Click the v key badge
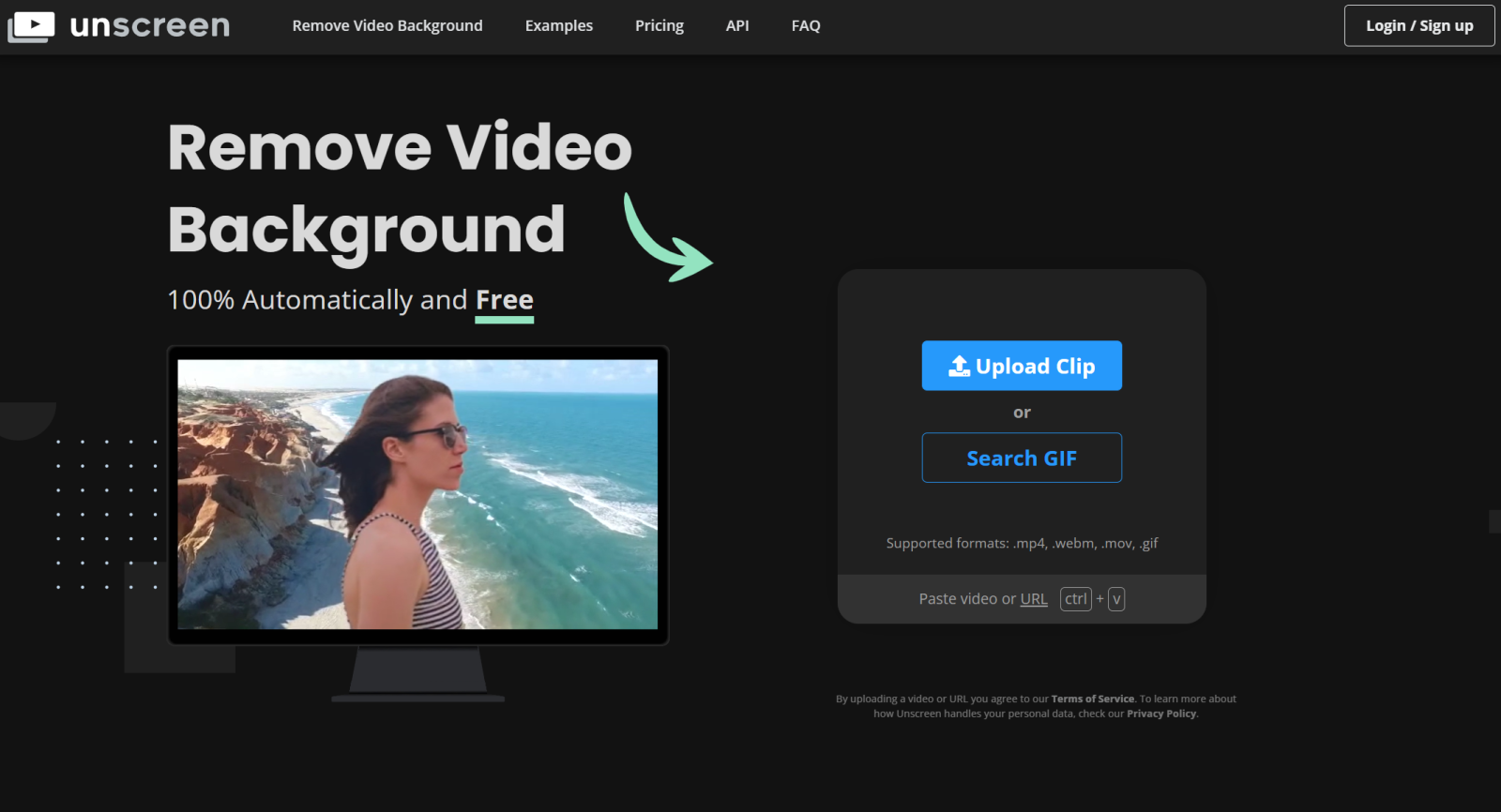The height and width of the screenshot is (812, 1501). click(x=1116, y=599)
